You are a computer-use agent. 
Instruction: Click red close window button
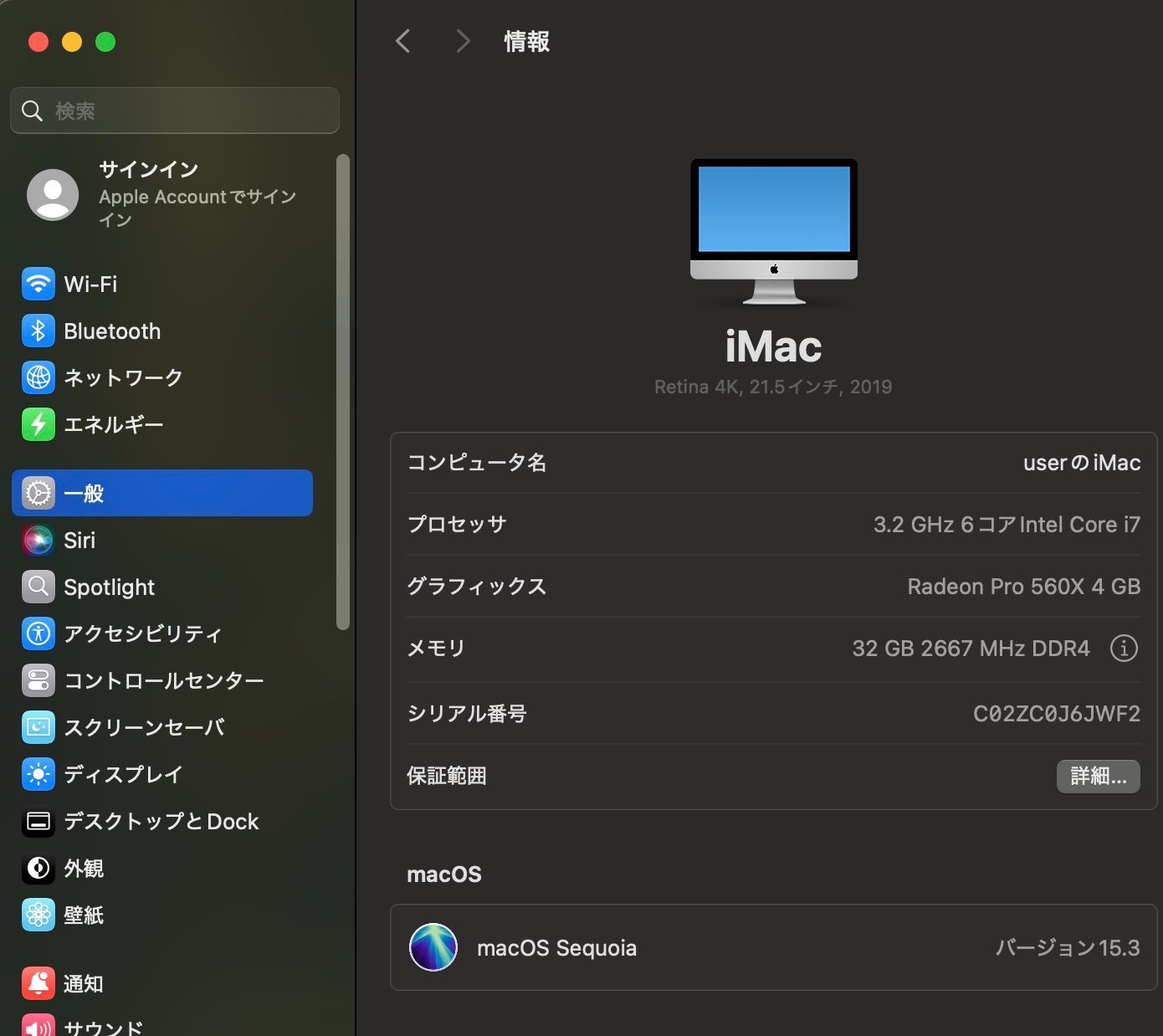[38, 42]
